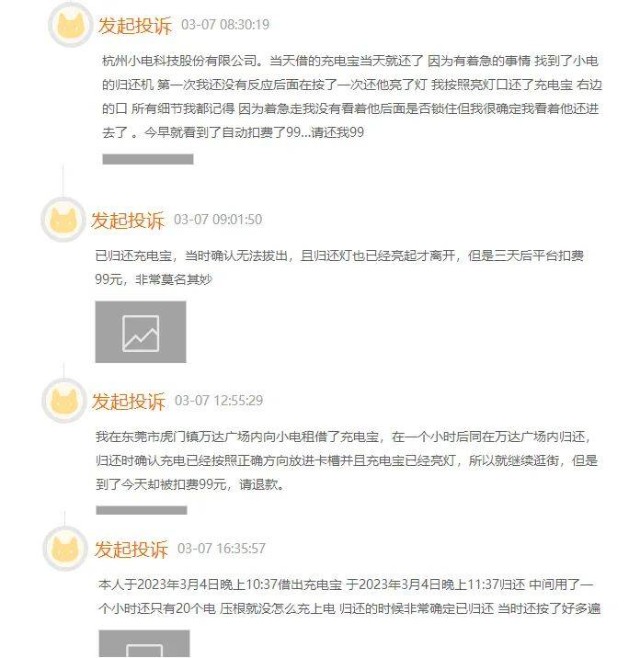Click the cat avatar of the 12:55:29 complaint
Screen dimensions: 640x658
click(64, 401)
